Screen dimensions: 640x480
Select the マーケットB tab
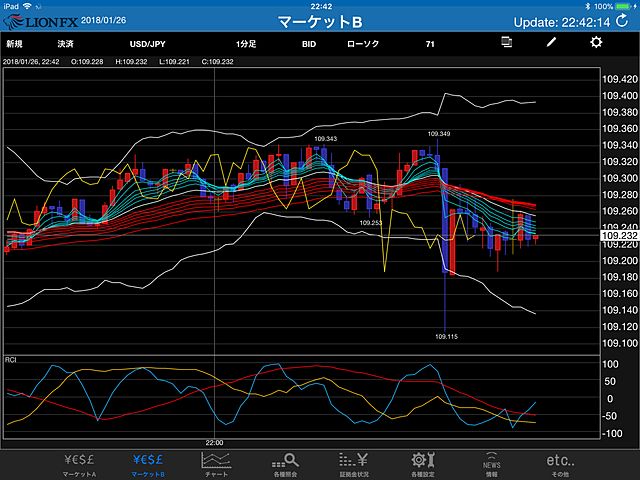[148, 463]
